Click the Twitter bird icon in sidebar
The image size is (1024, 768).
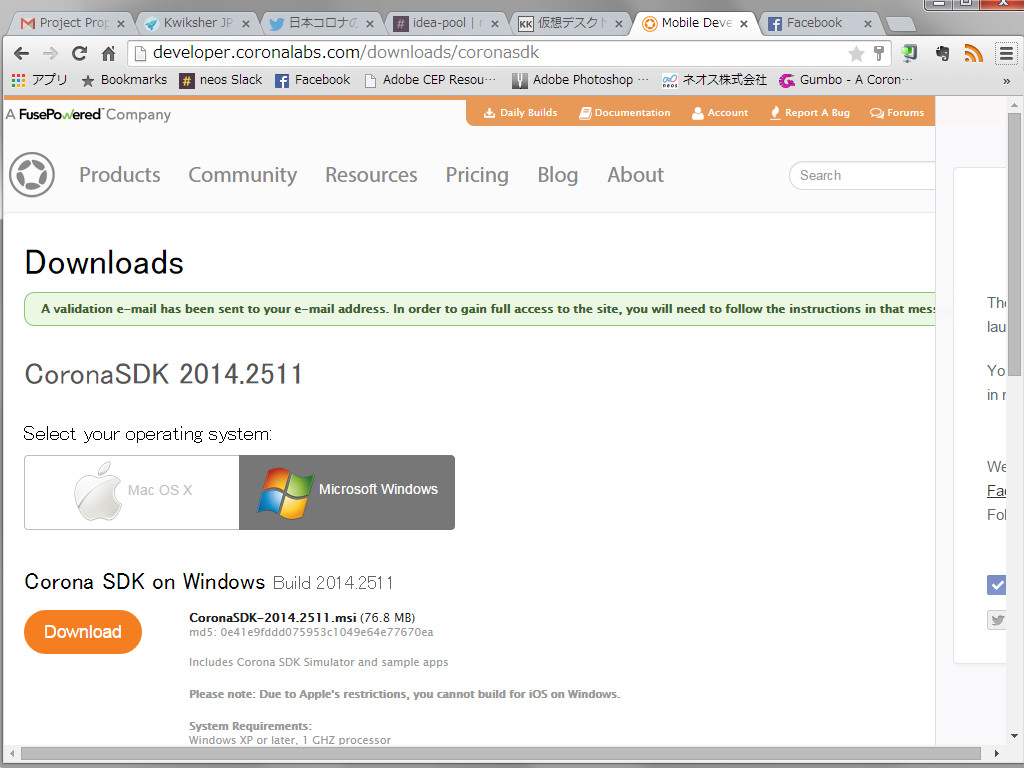click(997, 620)
